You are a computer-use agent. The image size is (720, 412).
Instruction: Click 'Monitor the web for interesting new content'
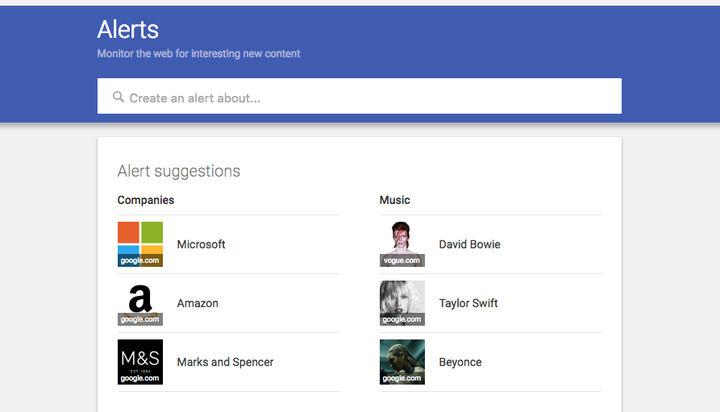click(x=198, y=54)
